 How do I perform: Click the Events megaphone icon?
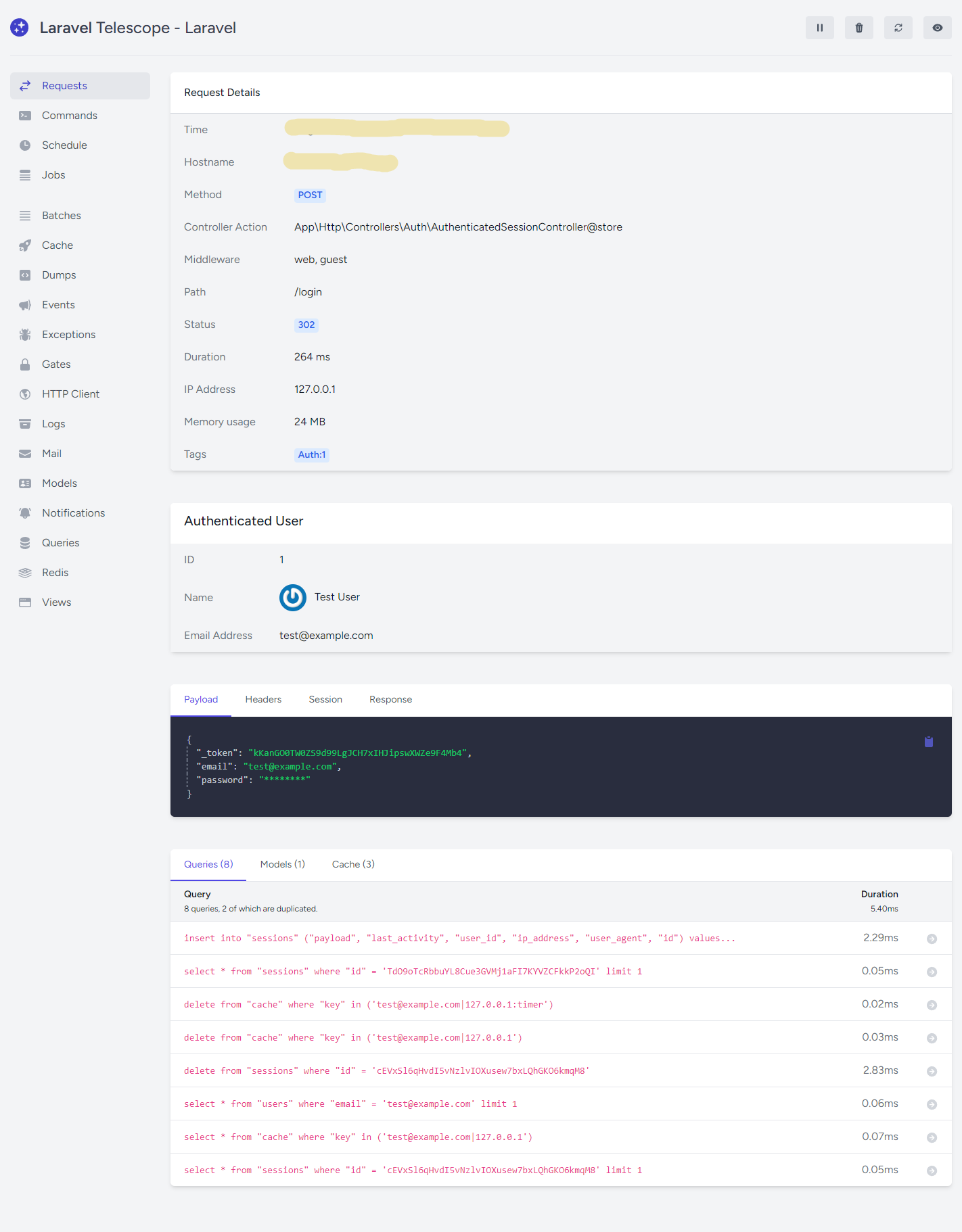pos(25,305)
